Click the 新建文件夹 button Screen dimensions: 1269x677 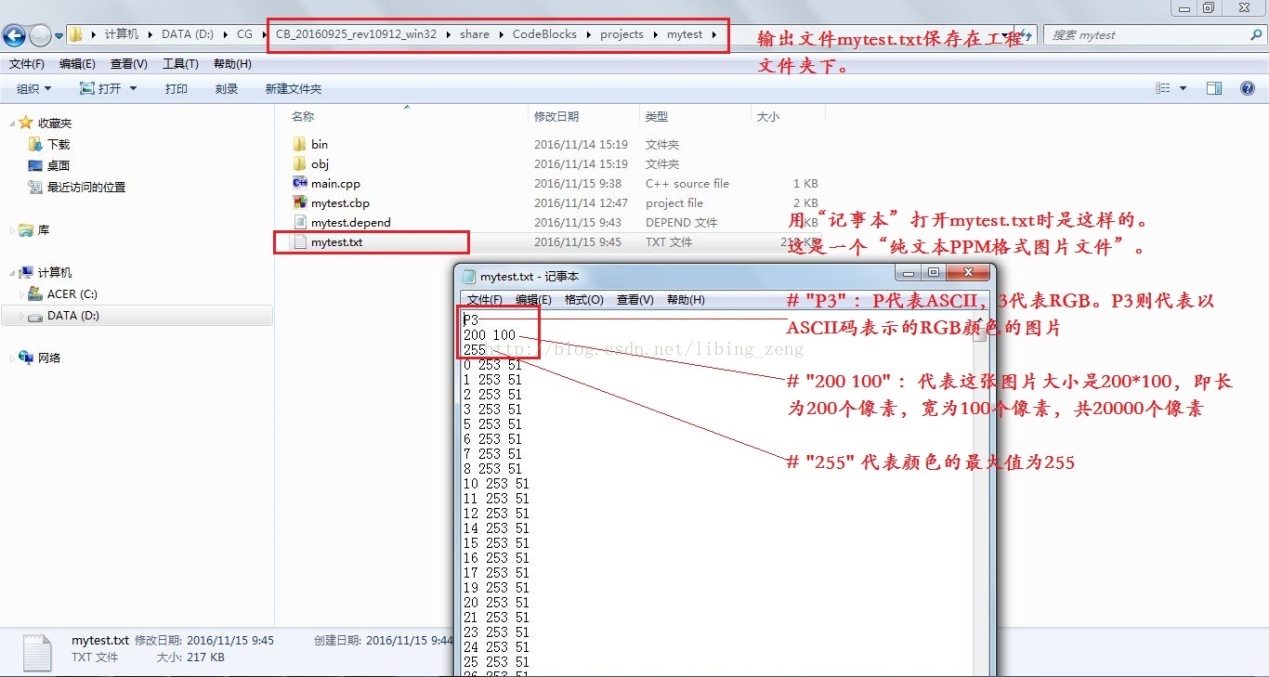(x=293, y=89)
